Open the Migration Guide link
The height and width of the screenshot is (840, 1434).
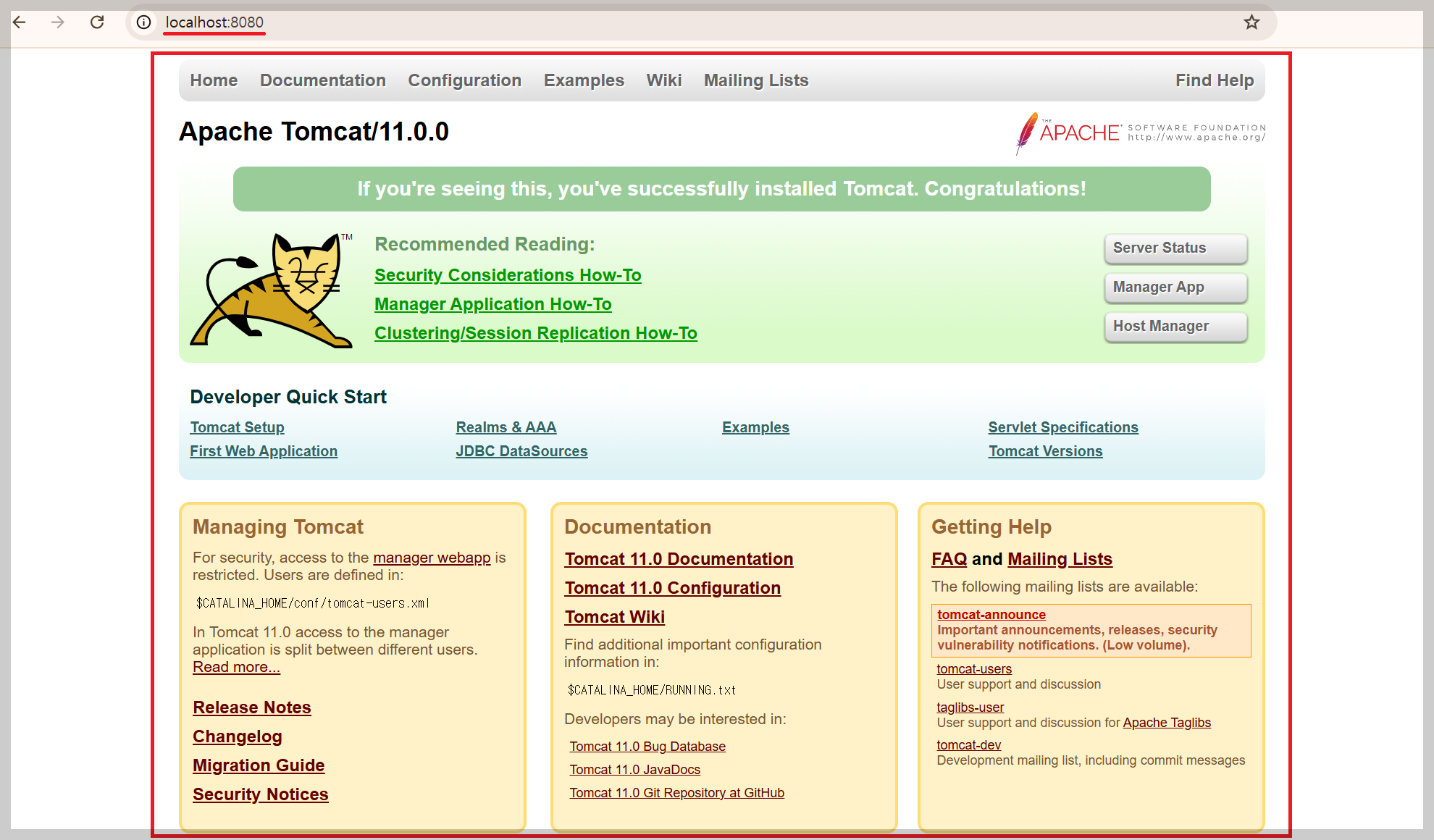click(x=259, y=765)
